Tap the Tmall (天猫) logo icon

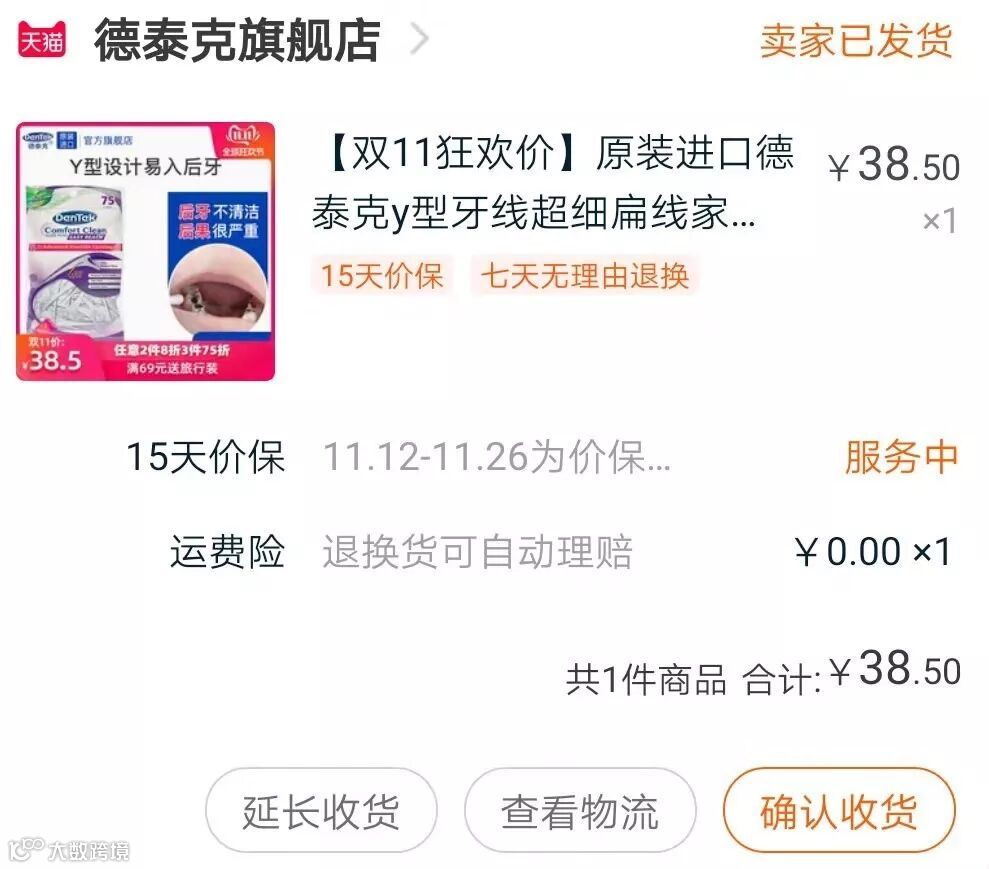click(x=42, y=39)
